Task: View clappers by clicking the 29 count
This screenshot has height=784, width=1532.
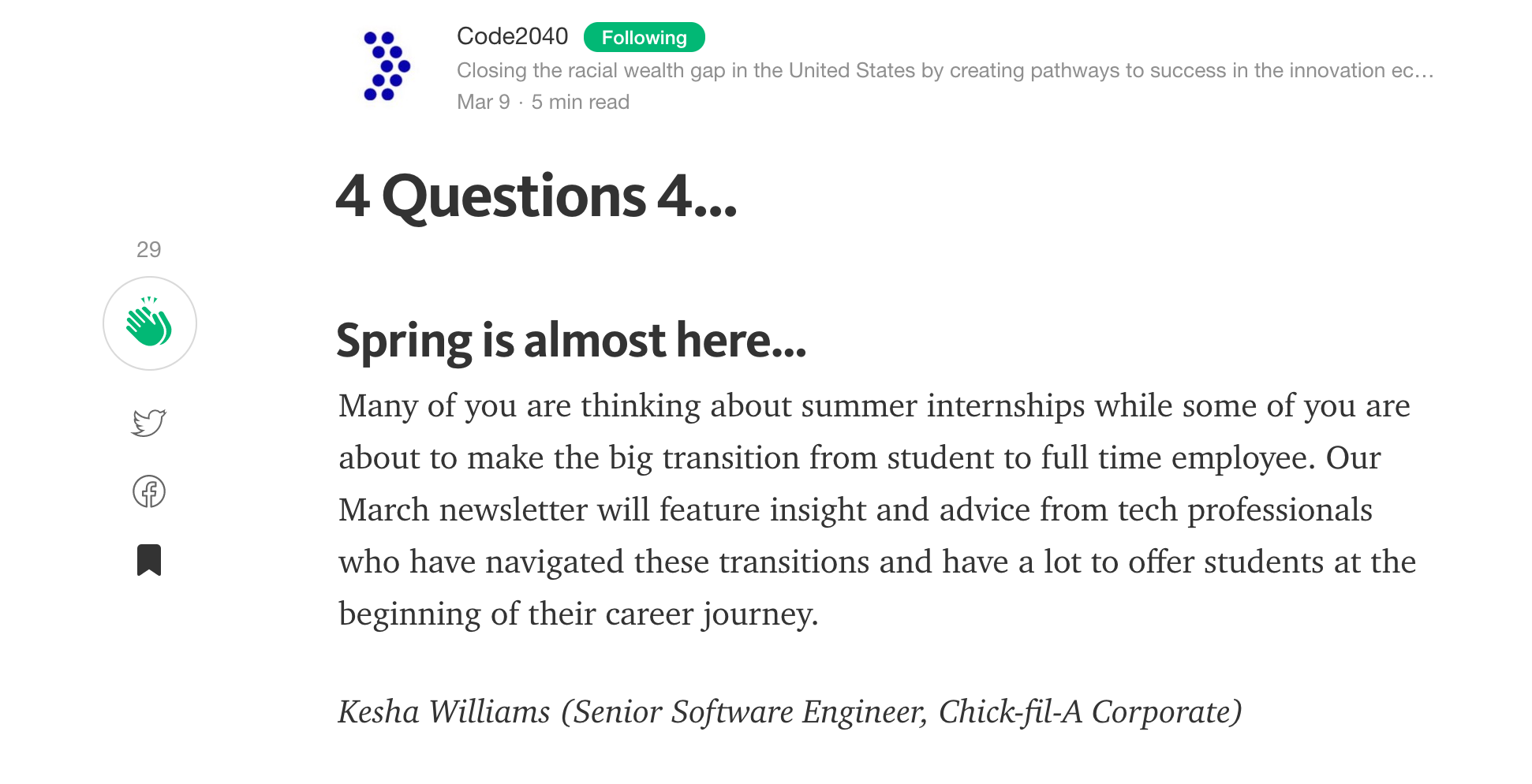Action: (x=149, y=249)
